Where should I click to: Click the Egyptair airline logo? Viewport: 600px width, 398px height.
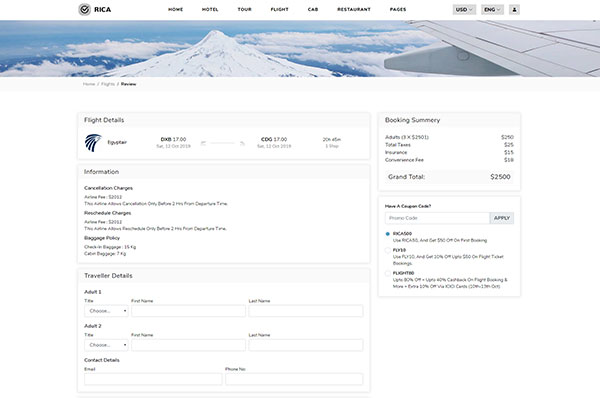click(93, 143)
